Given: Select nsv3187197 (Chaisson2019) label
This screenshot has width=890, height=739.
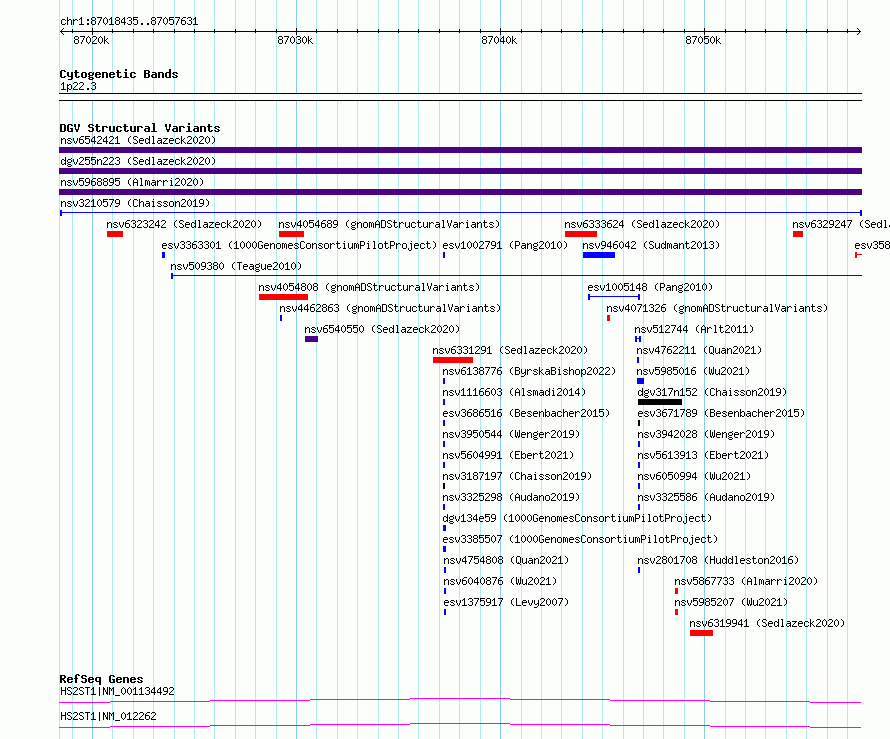Looking at the screenshot, I should point(517,476).
